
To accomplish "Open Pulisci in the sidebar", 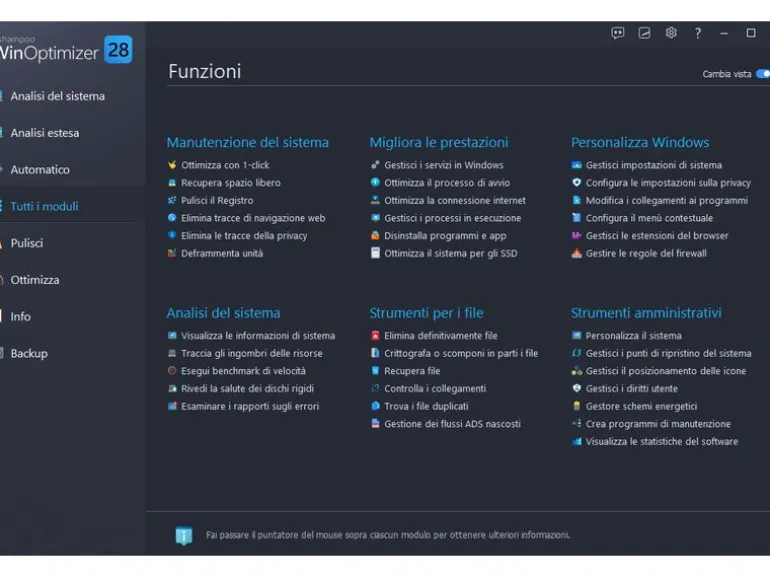I will point(27,243).
